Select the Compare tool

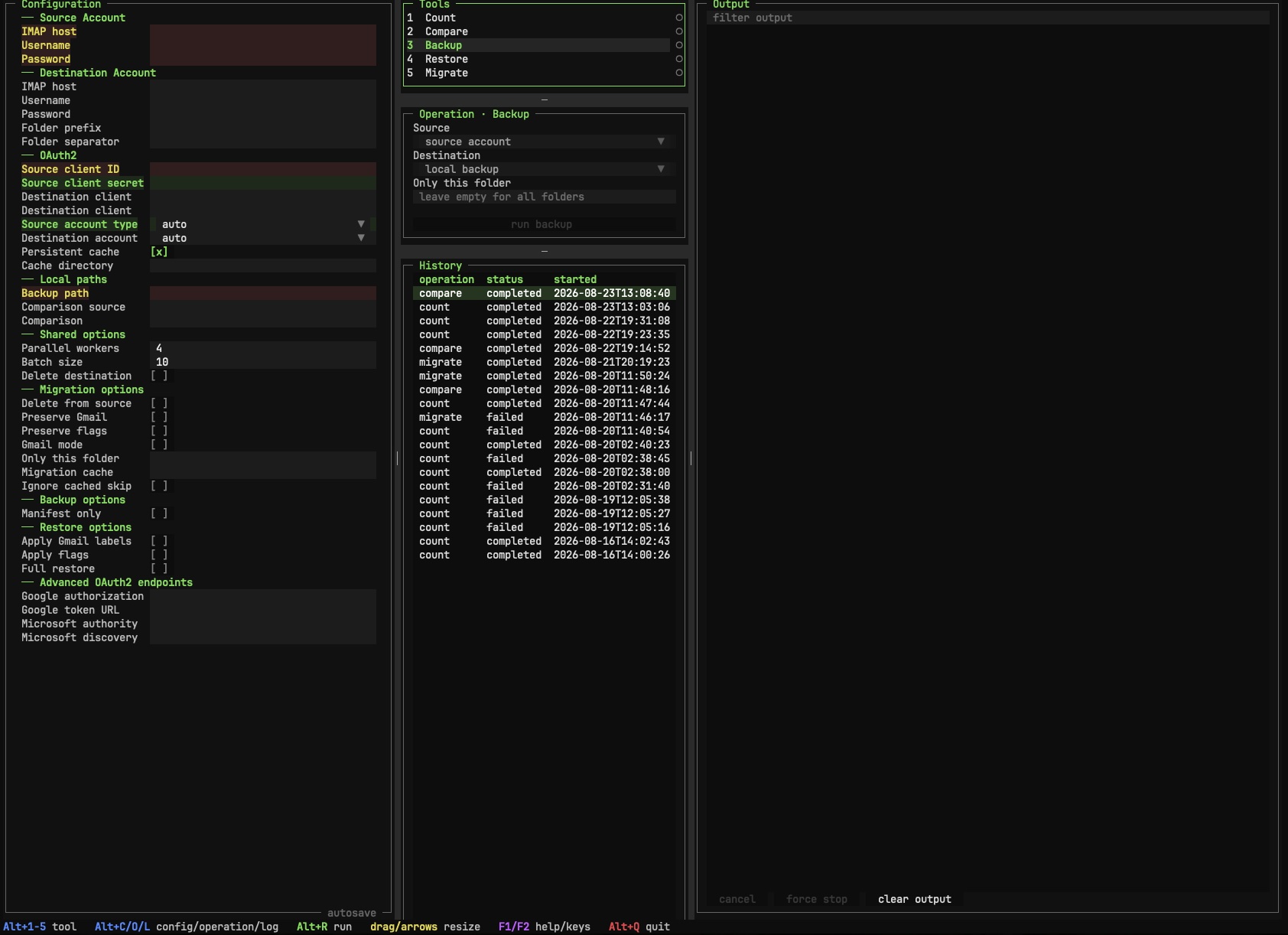pos(538,31)
